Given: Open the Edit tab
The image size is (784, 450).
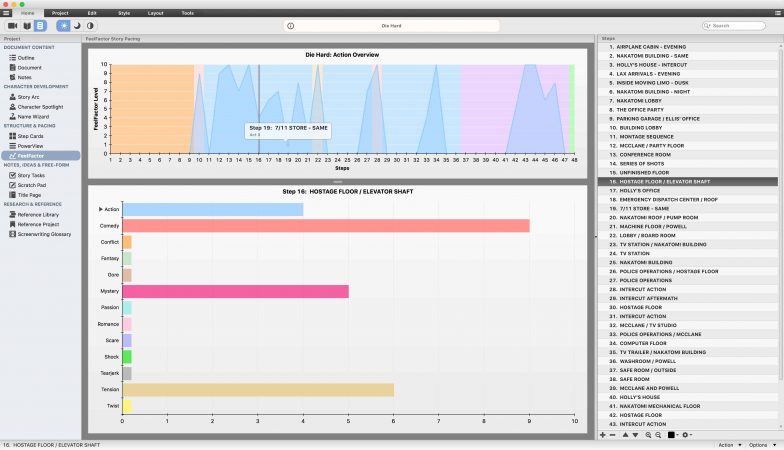Looking at the screenshot, I should [92, 13].
